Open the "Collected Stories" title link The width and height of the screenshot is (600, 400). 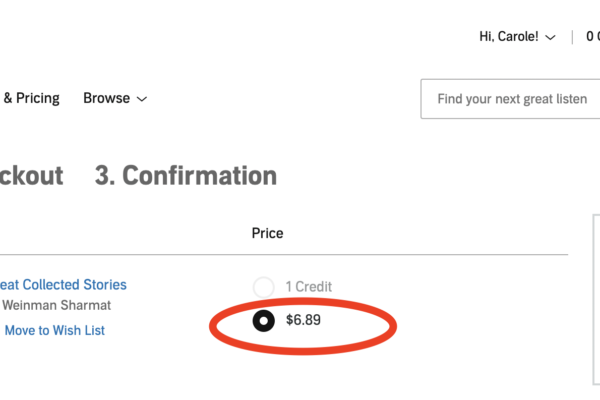click(64, 285)
